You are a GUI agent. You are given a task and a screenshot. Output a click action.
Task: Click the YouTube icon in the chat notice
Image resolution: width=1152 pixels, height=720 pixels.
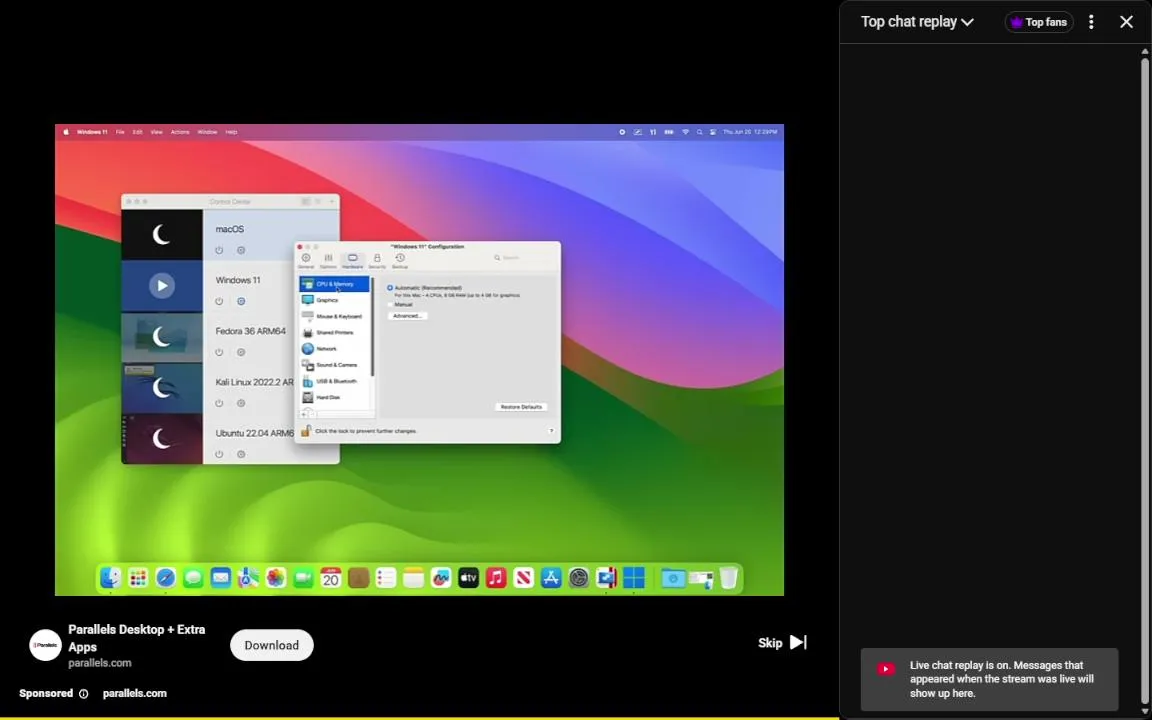tap(886, 669)
